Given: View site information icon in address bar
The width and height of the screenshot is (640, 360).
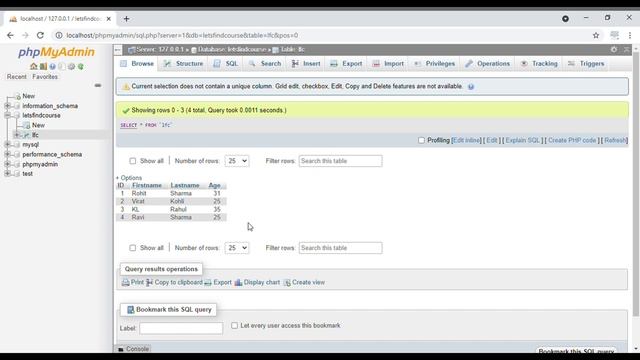Looking at the screenshot, I should (59, 36).
